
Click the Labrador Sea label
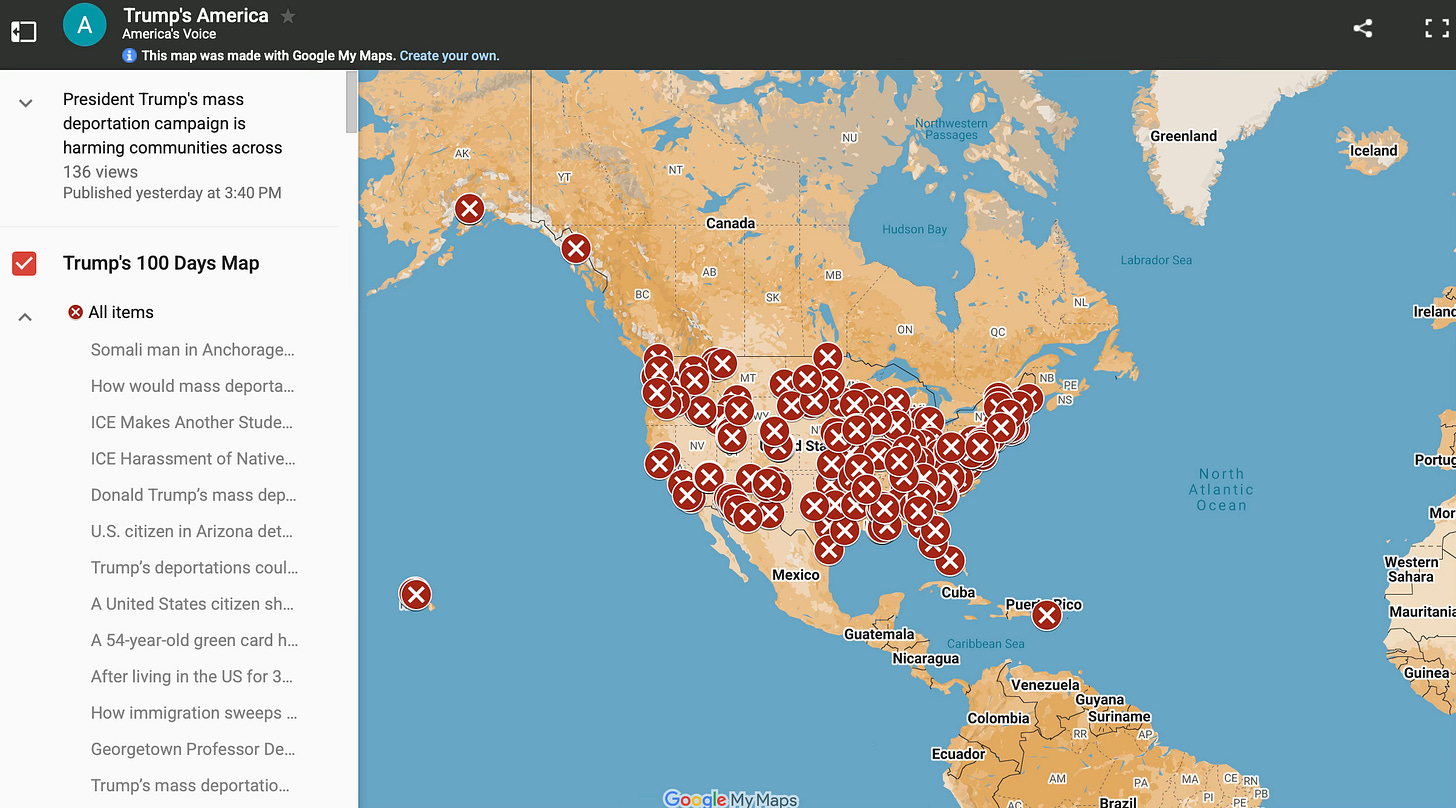(1156, 260)
